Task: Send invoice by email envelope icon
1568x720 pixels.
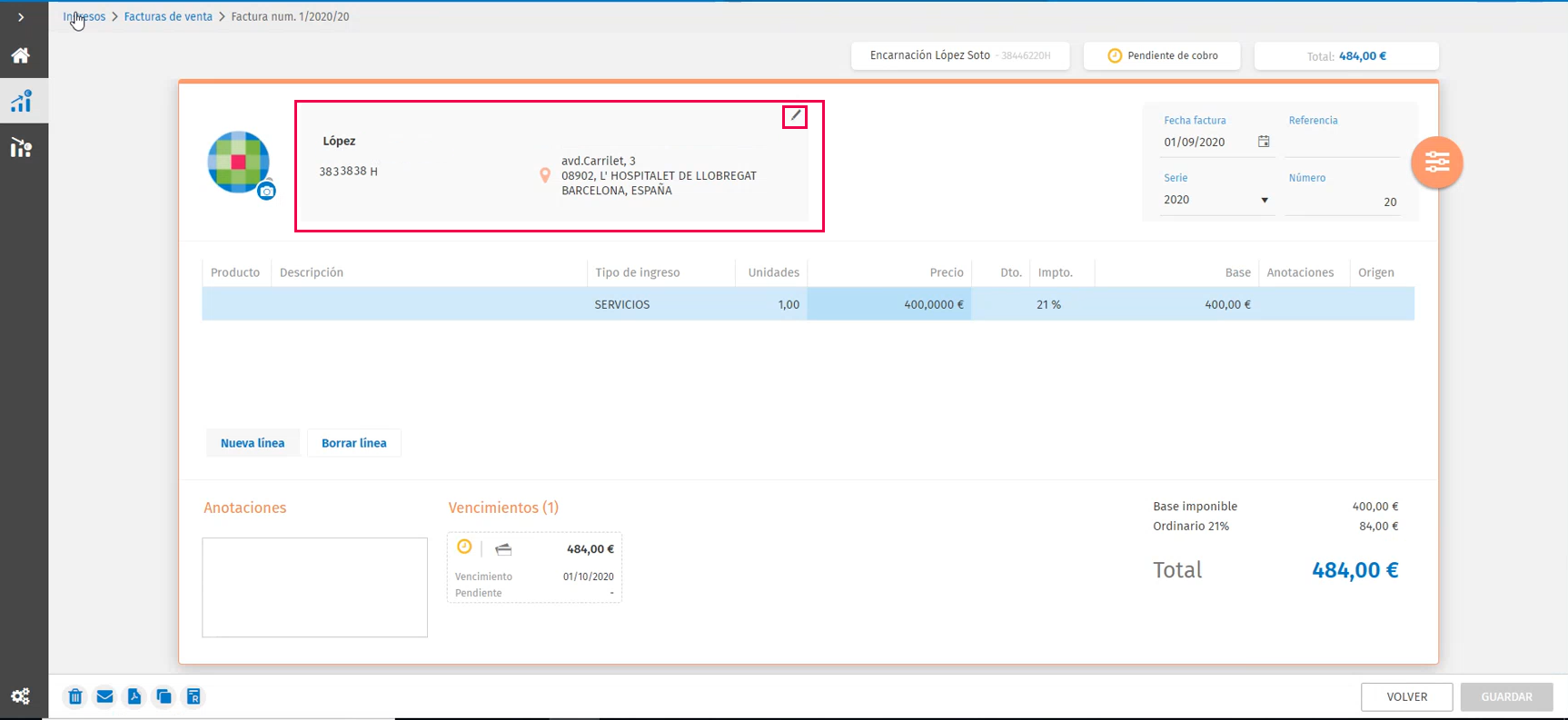Action: (x=104, y=696)
